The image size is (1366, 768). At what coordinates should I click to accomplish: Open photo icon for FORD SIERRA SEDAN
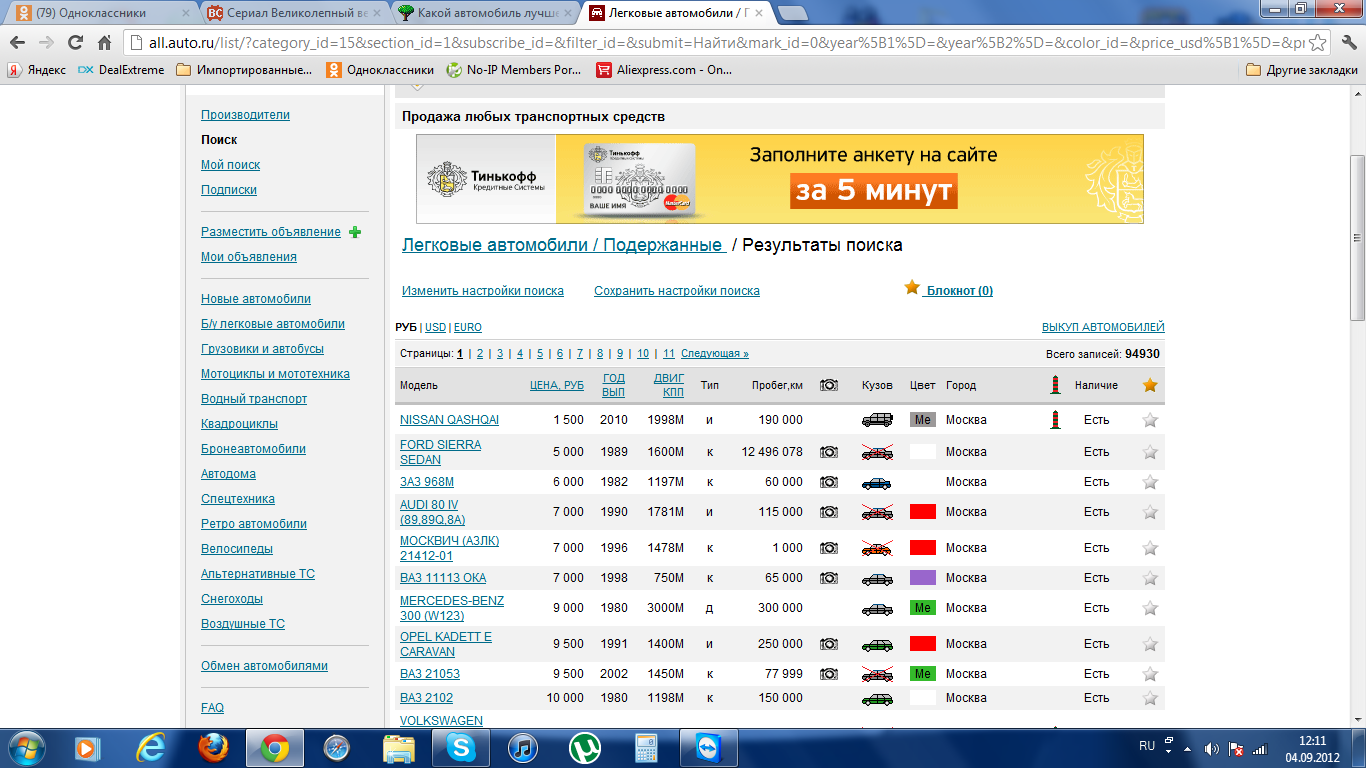coord(829,452)
